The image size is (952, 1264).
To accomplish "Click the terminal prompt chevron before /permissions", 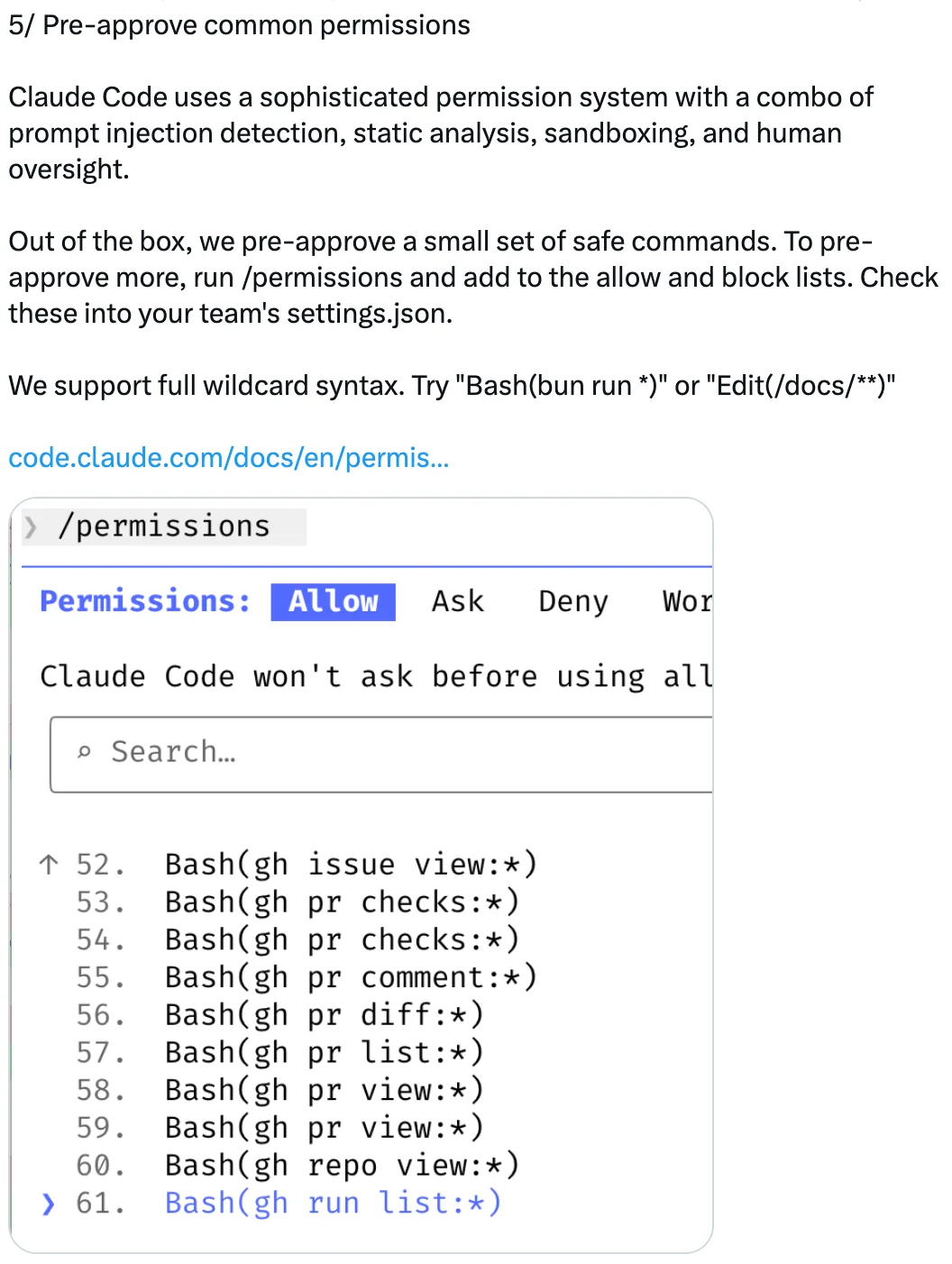I will (x=32, y=527).
